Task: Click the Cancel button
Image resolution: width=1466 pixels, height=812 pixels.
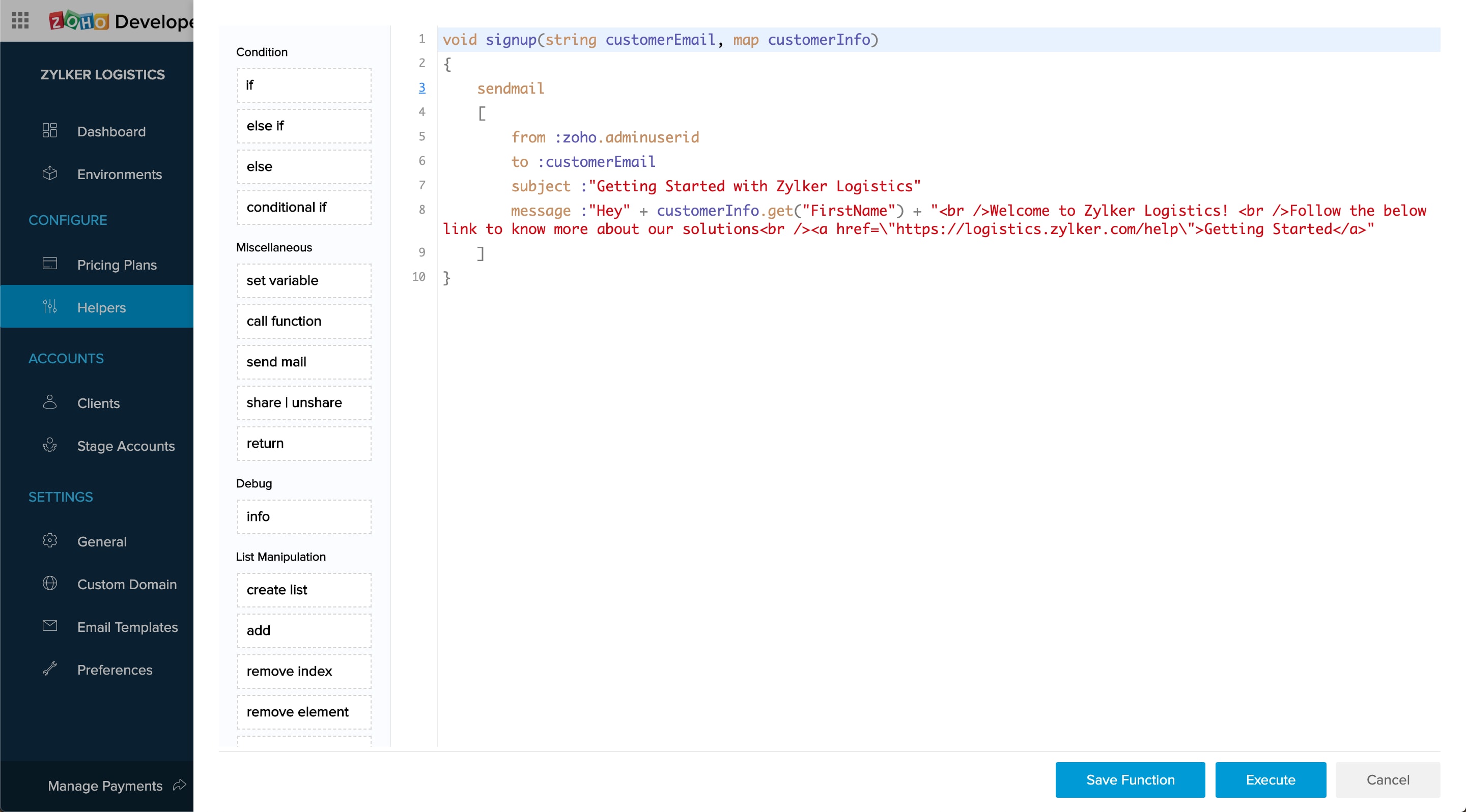Action: click(1388, 779)
